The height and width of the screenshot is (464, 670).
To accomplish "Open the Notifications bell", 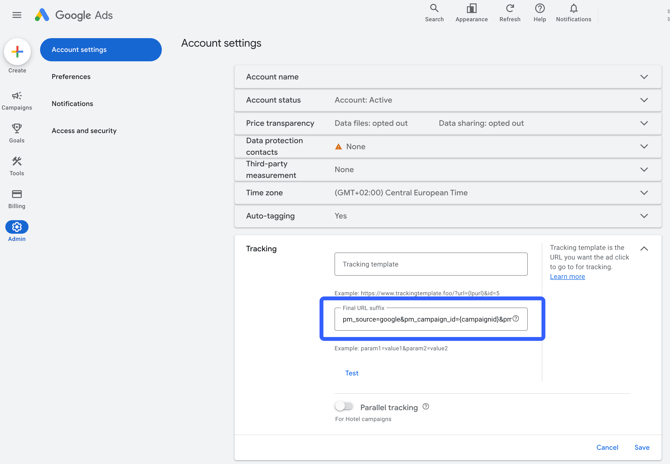I will tap(573, 8).
